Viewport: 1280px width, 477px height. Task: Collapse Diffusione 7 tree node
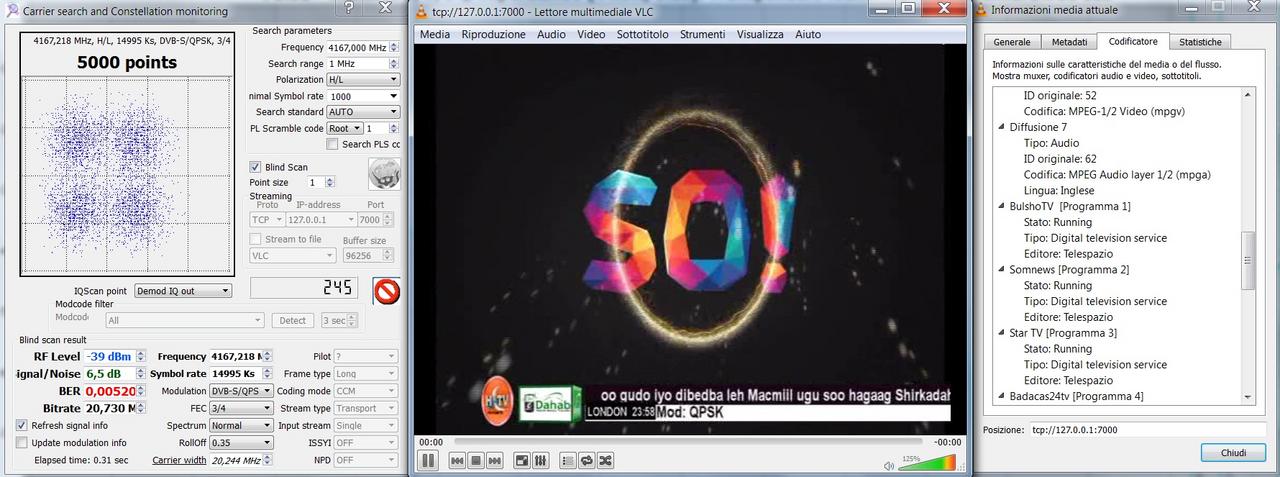click(x=1002, y=127)
